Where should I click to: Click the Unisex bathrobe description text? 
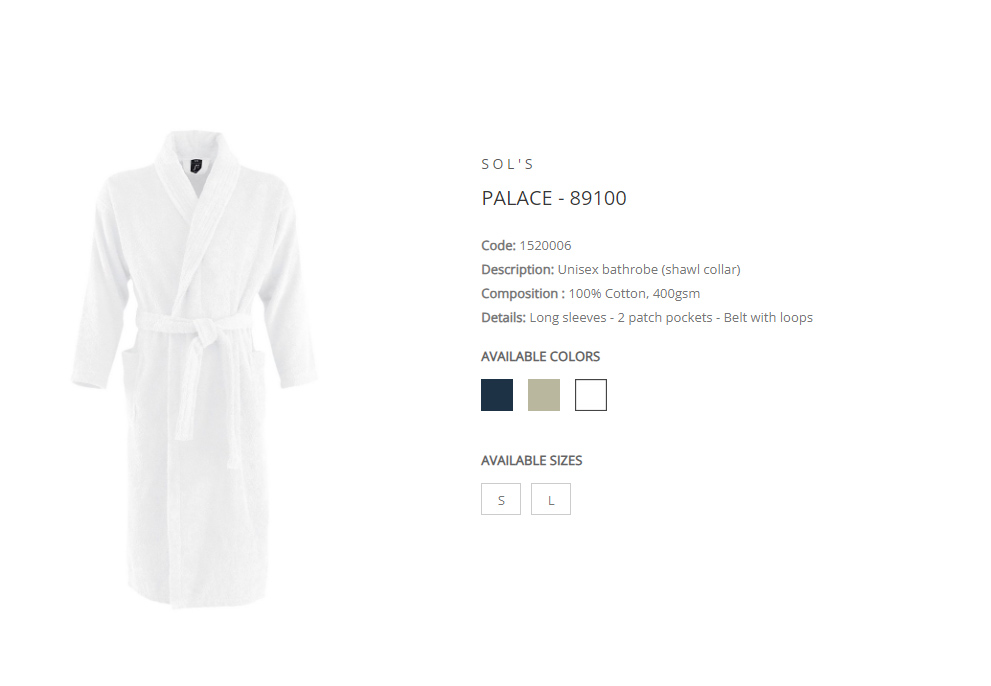pos(649,269)
